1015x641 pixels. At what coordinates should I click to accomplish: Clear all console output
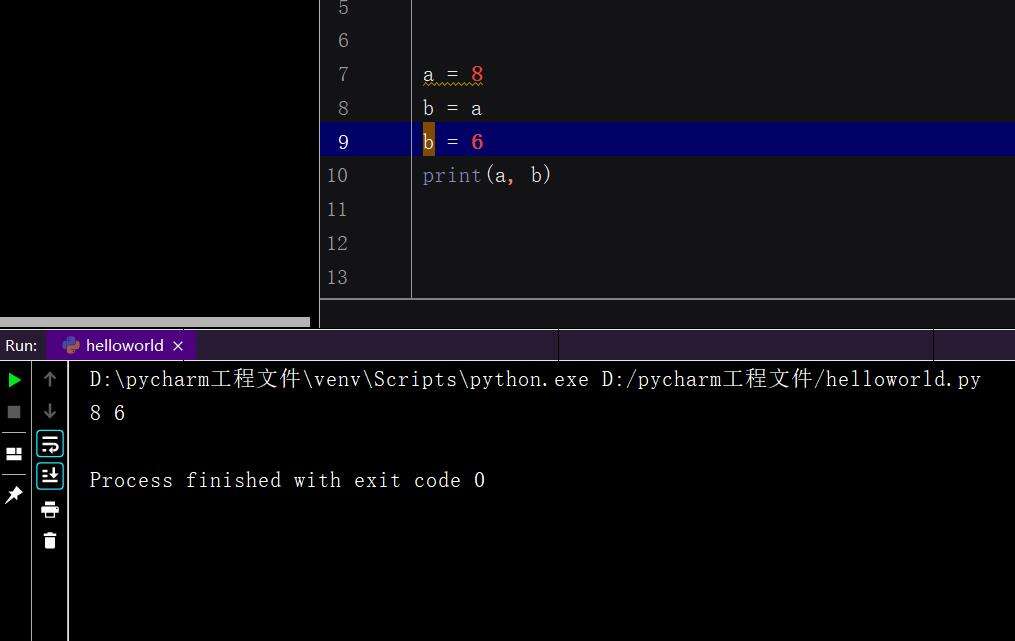(x=49, y=540)
